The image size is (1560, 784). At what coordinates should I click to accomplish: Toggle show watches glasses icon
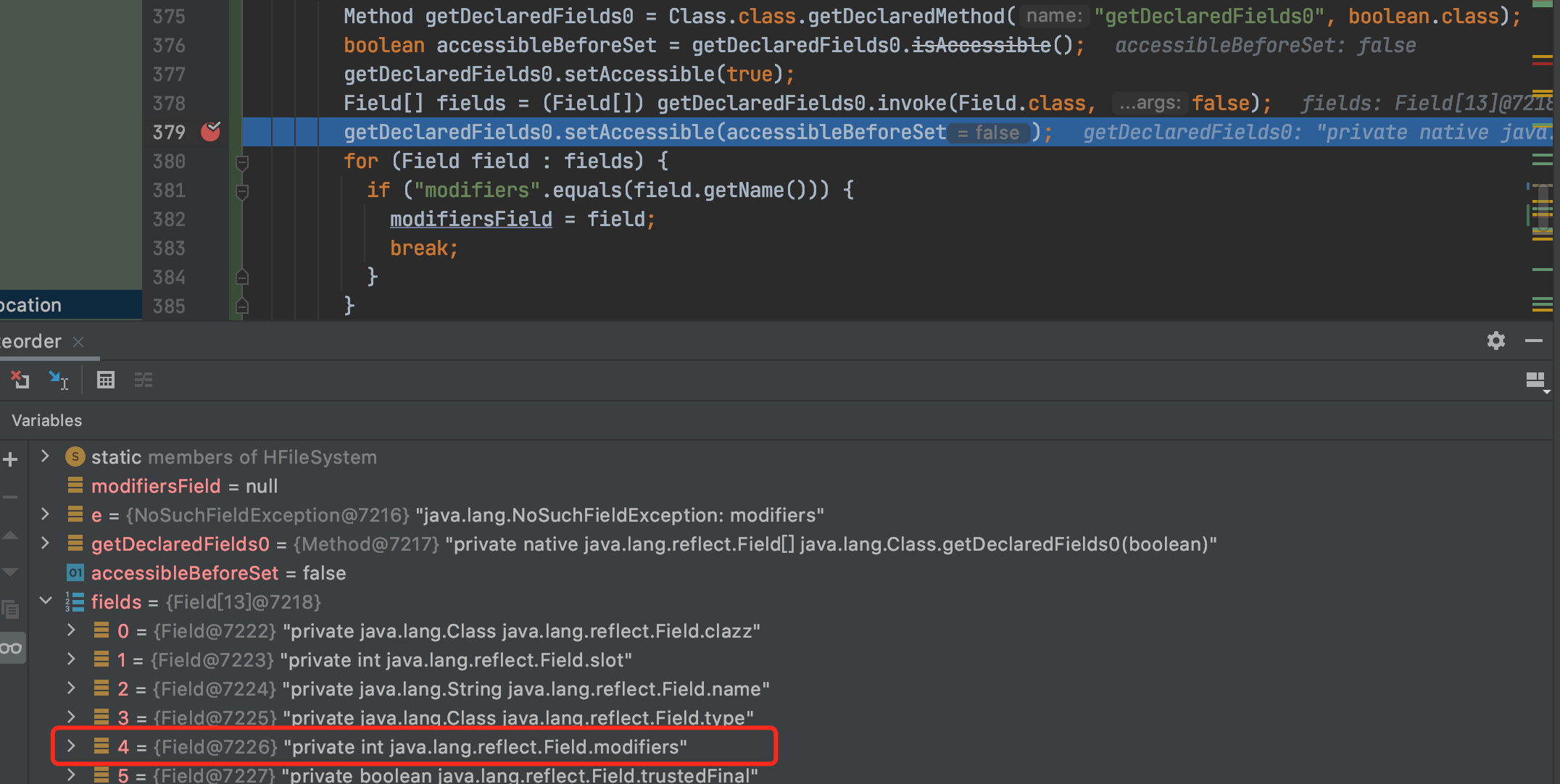tap(12, 648)
